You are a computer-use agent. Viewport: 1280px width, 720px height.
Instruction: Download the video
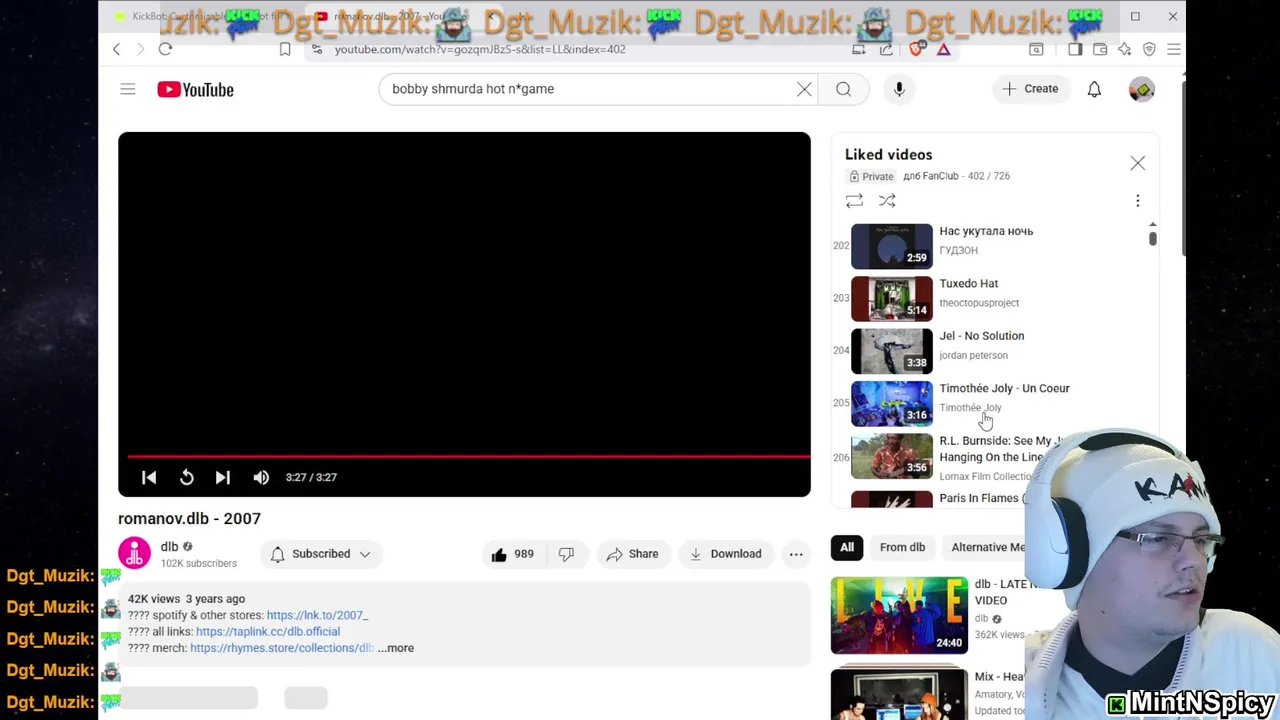click(x=725, y=554)
